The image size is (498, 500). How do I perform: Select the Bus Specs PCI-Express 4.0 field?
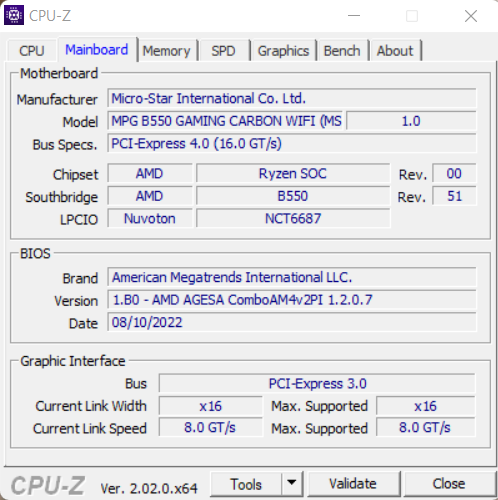pyautogui.click(x=292, y=143)
